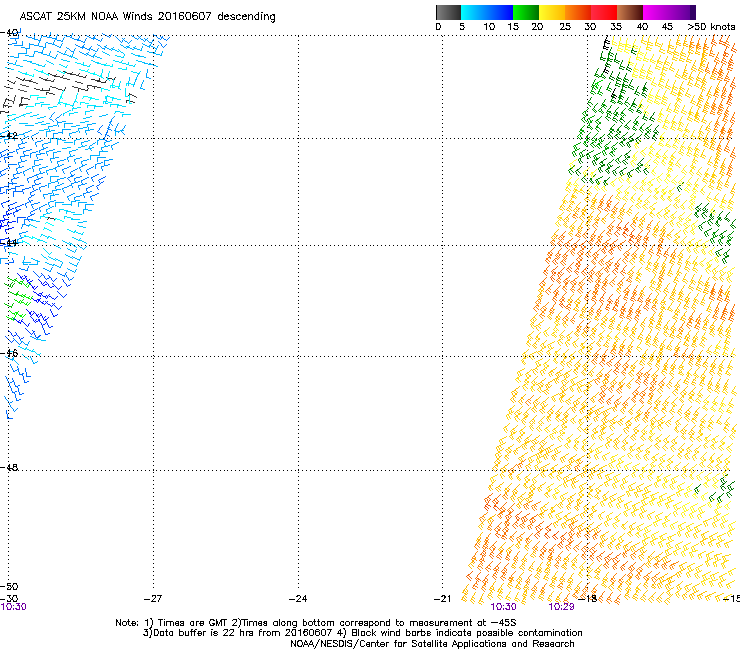The height and width of the screenshot is (650, 740).
Task: Click the 'Note: 1) Times are GMT' line
Action: (316, 623)
